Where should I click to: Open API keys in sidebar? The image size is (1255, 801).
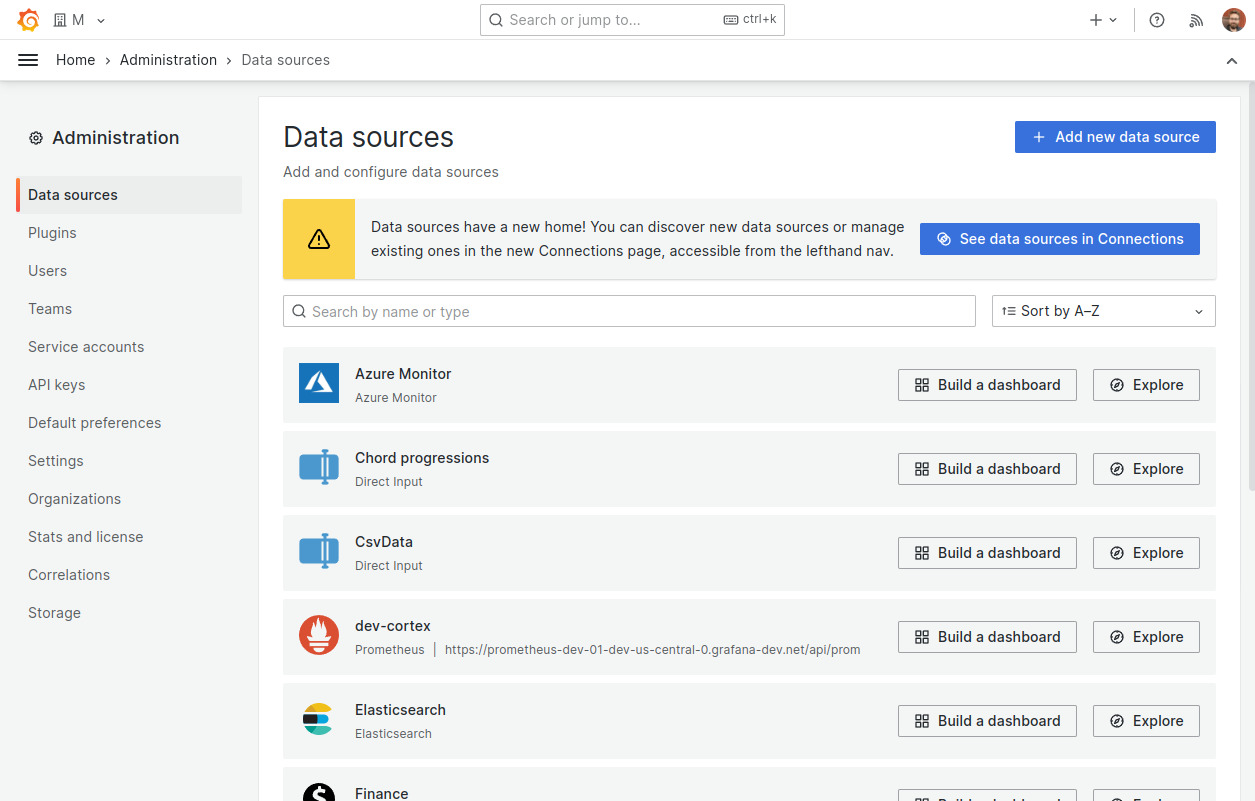click(x=56, y=385)
